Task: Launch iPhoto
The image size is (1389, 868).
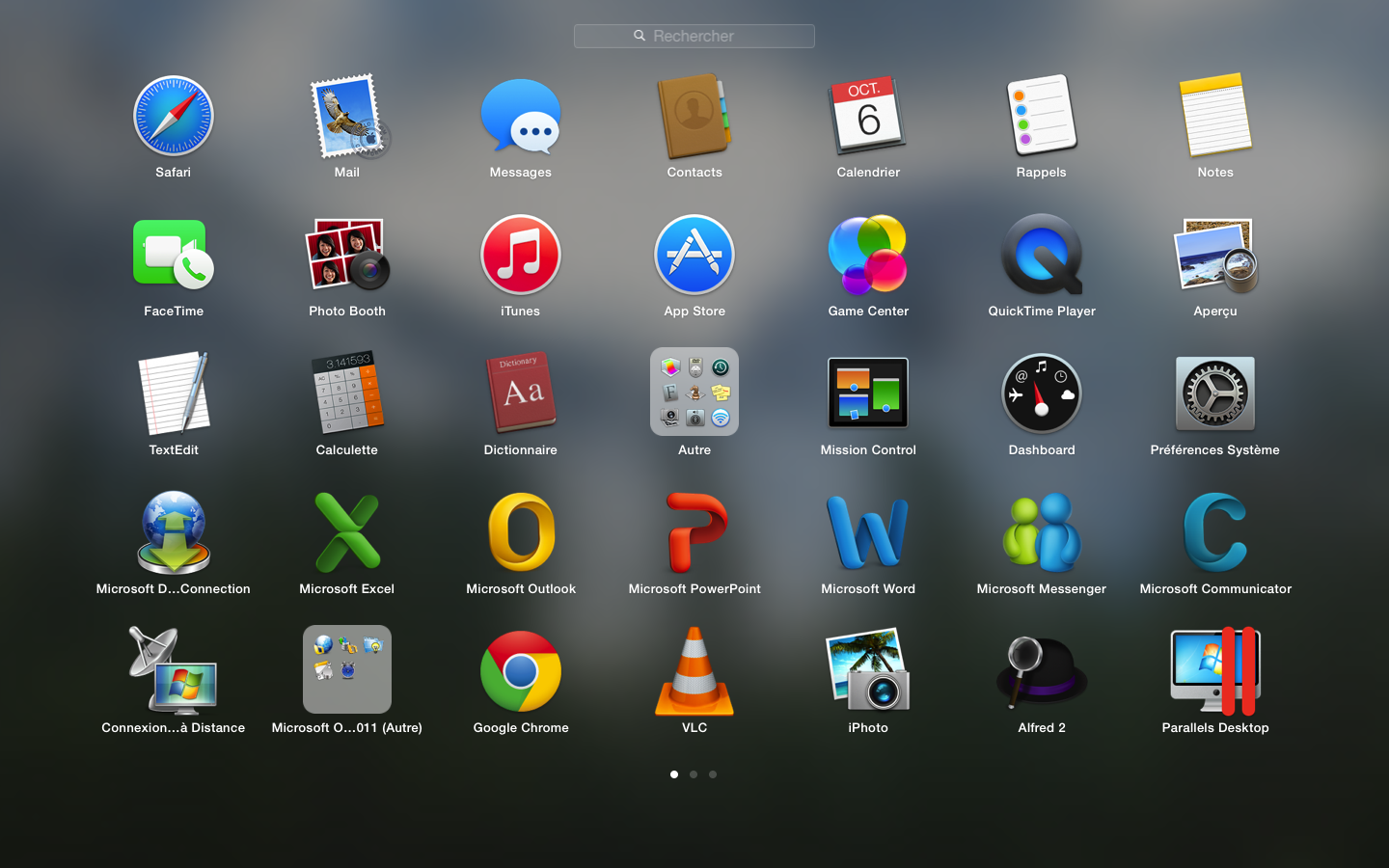Action: point(868,672)
